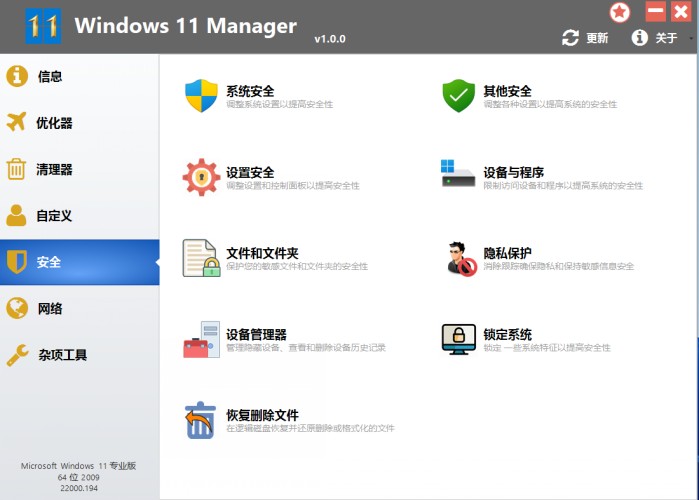The height and width of the screenshot is (500, 699).
Task: Open the 杂项工具 sidebar section
Action: click(62, 354)
